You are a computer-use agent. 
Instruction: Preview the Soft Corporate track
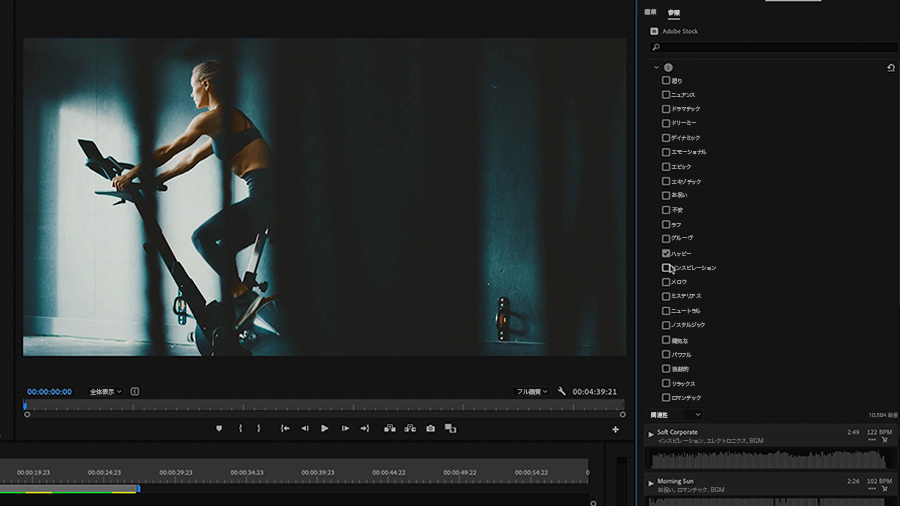[x=651, y=434]
